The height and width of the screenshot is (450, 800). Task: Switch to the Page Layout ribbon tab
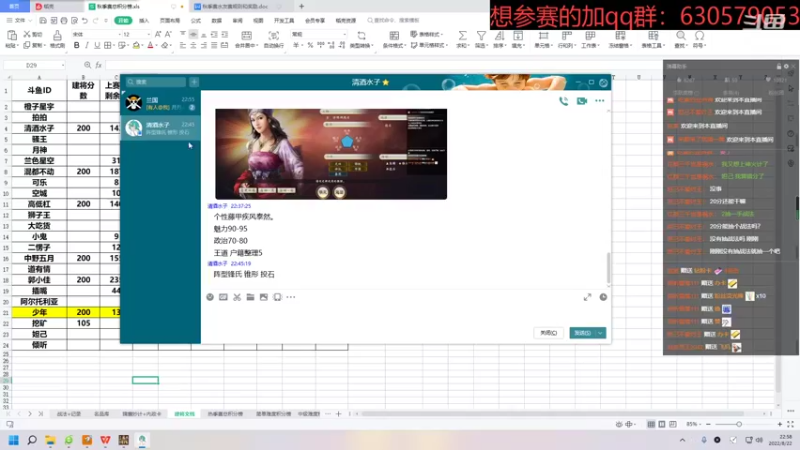pyautogui.click(x=170, y=20)
